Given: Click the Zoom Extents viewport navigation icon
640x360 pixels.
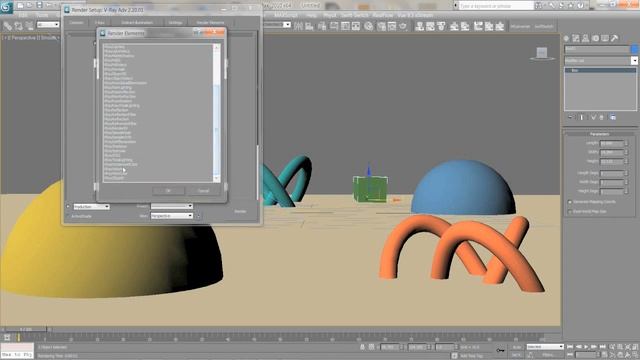Looking at the screenshot, I should tap(628, 347).
